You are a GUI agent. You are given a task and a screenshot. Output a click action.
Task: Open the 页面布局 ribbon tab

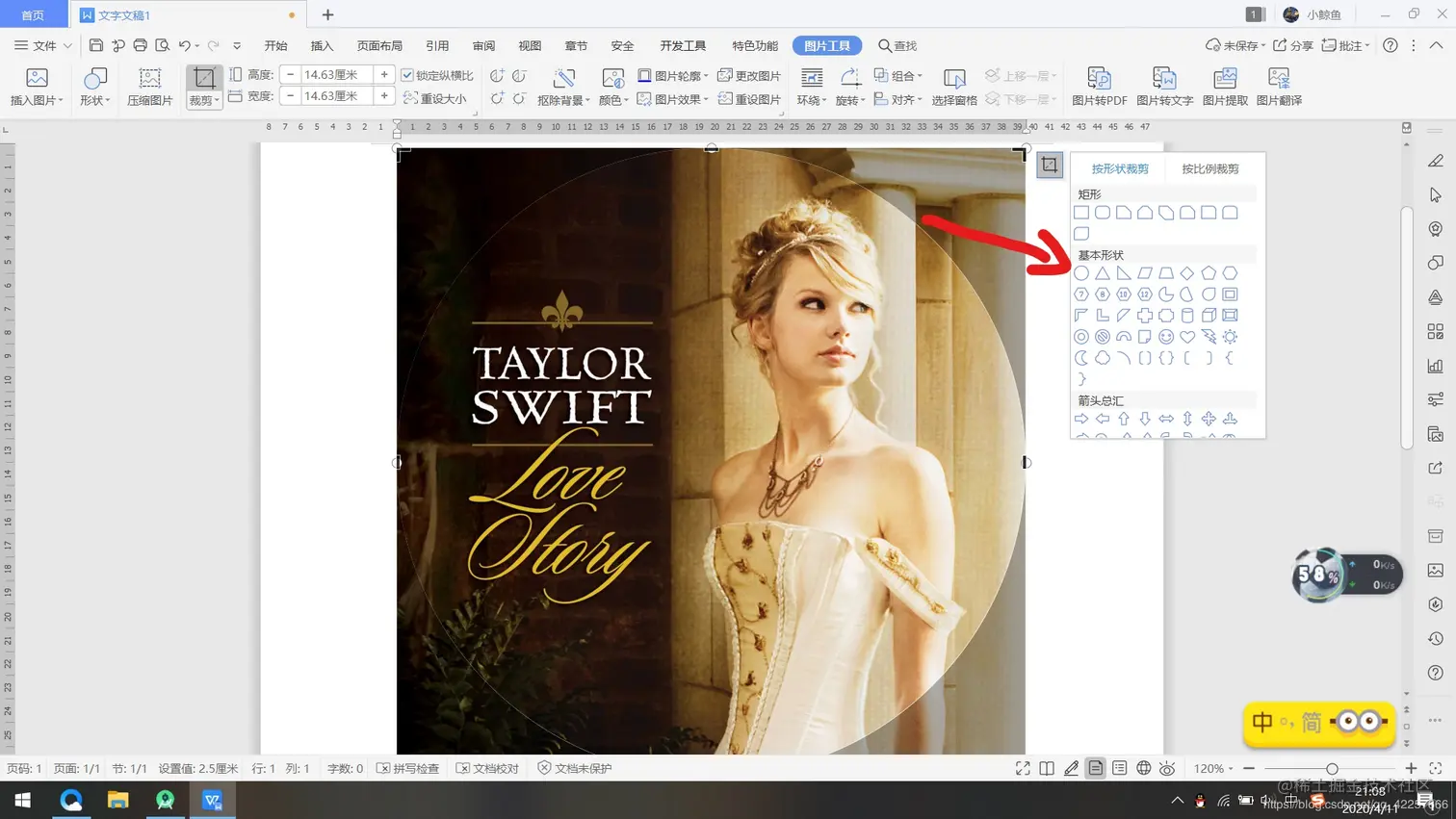379,45
